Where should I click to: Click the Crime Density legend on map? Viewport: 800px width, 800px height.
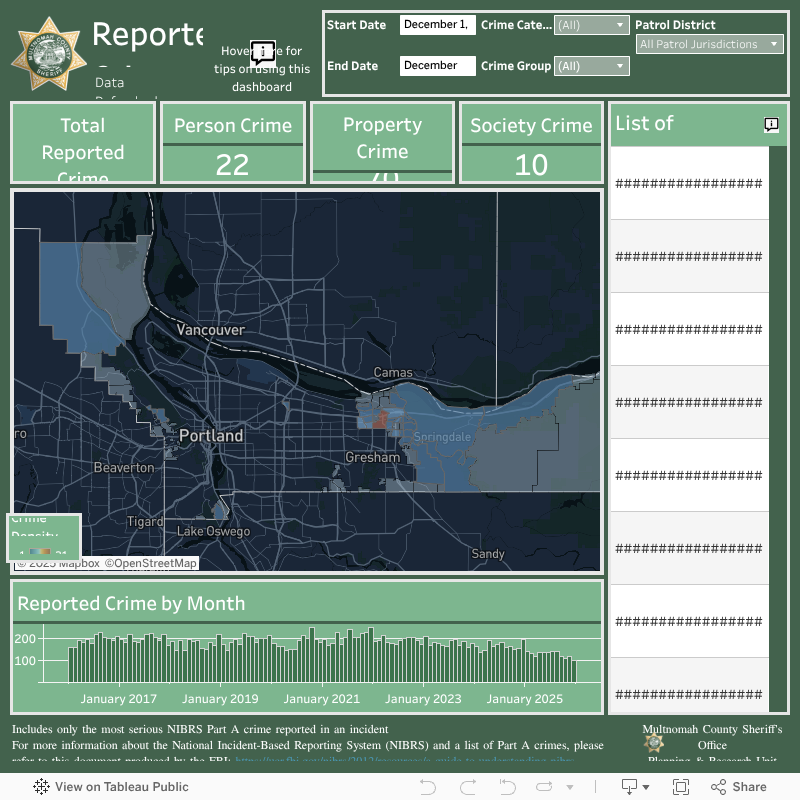tap(44, 536)
